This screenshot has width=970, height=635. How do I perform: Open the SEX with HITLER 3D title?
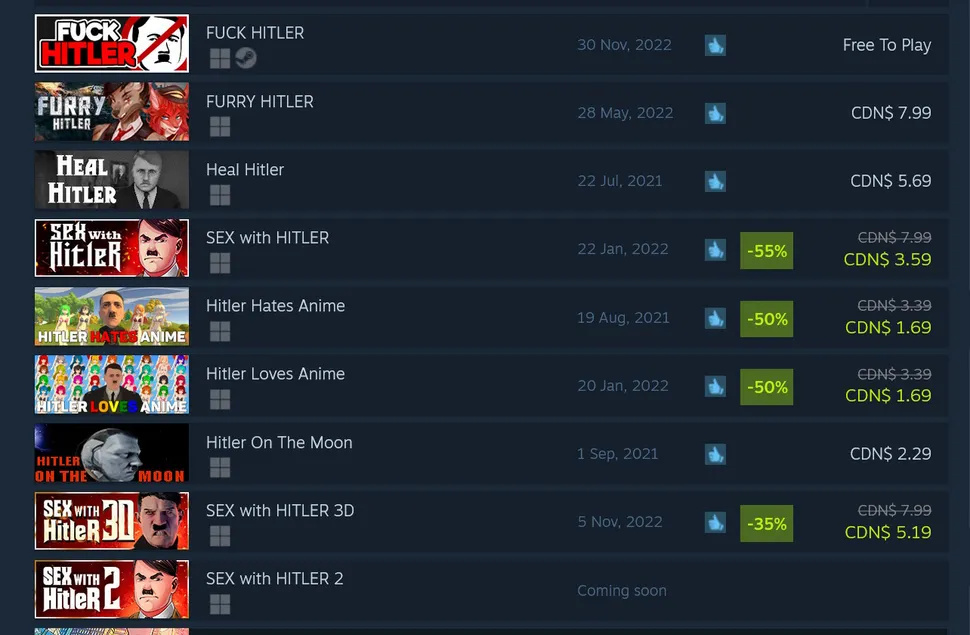pos(280,511)
